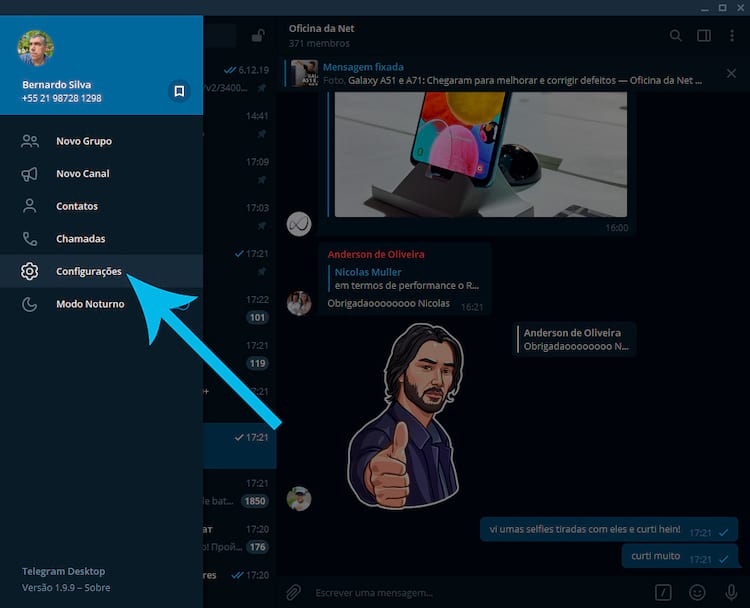Open the emoji picker smiley icon
Viewport: 750px width, 608px height.
click(x=697, y=592)
